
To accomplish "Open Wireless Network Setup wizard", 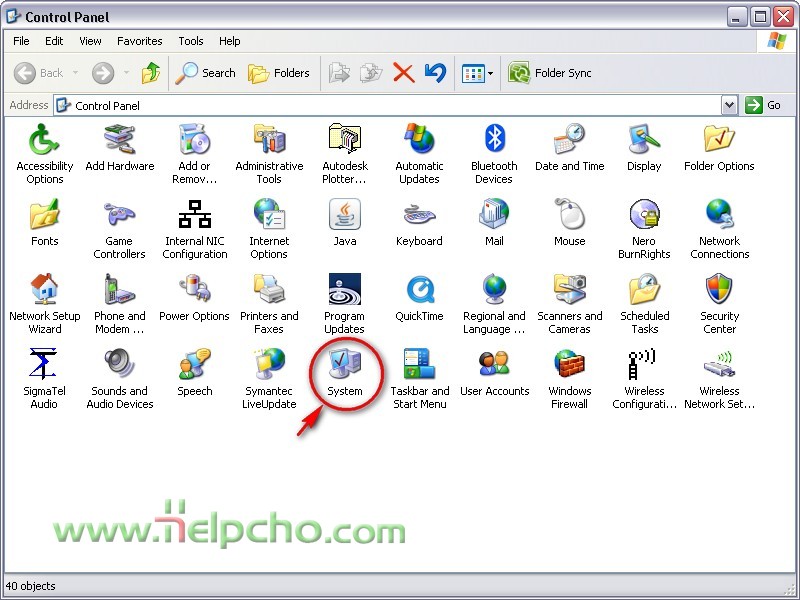I will 719,379.
